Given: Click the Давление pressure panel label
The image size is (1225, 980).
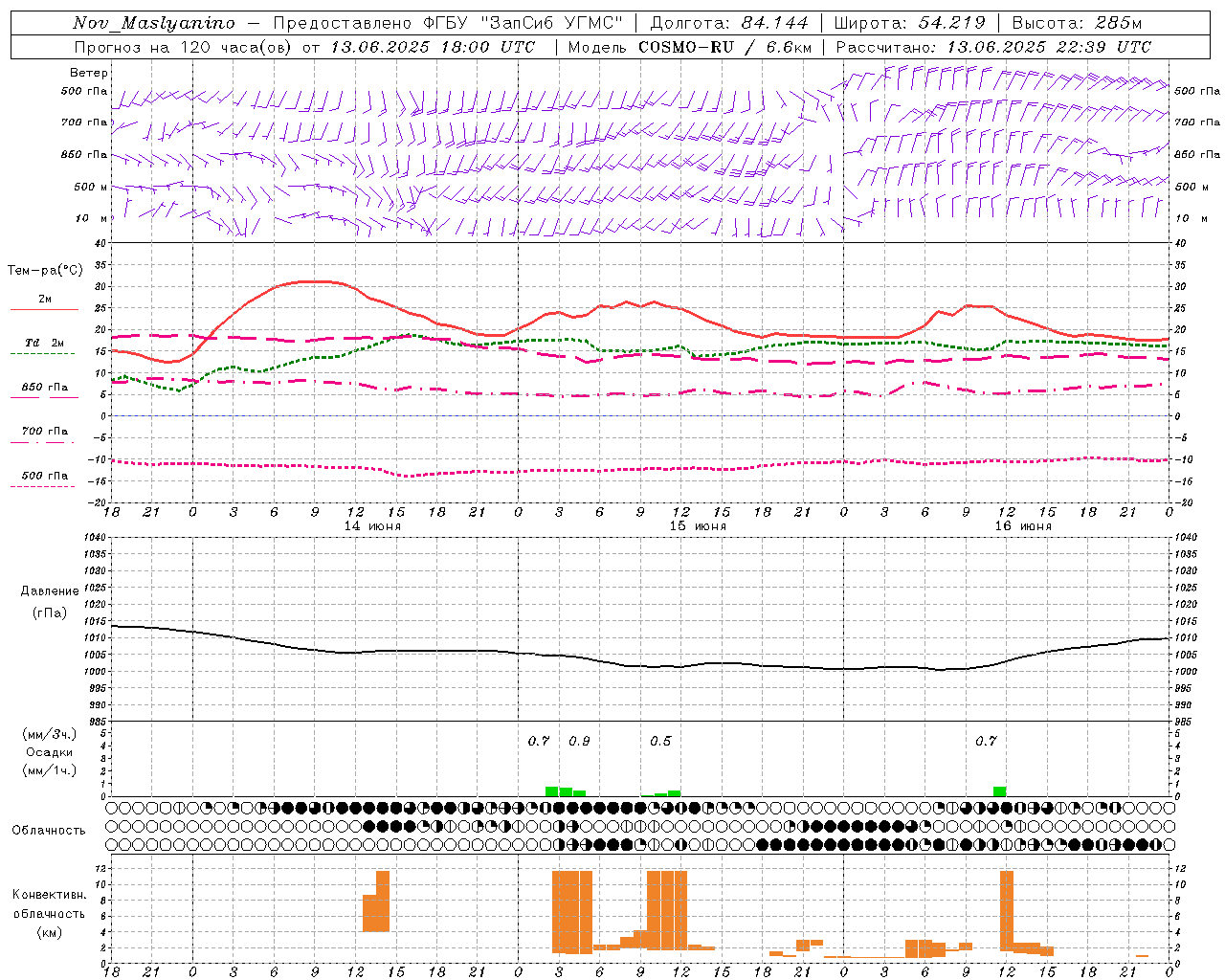Looking at the screenshot, I should pyautogui.click(x=50, y=591).
